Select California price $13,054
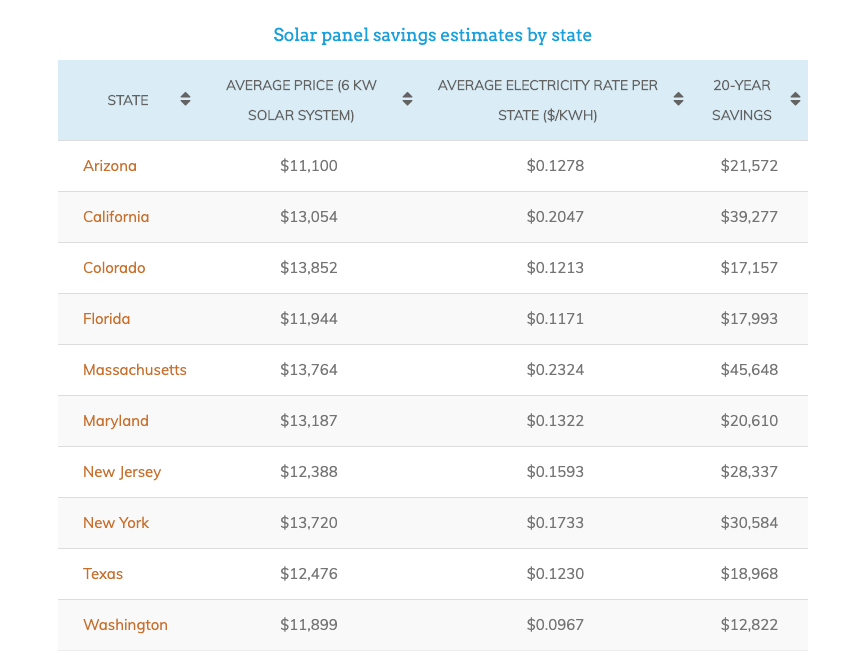Screen dimensions: 863x671 309,217
